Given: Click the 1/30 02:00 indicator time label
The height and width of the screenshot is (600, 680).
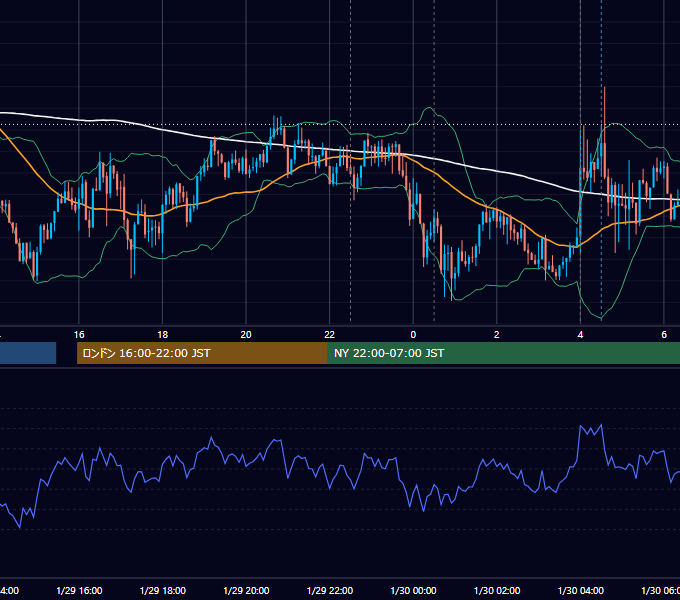Looking at the screenshot, I should click(x=497, y=590).
